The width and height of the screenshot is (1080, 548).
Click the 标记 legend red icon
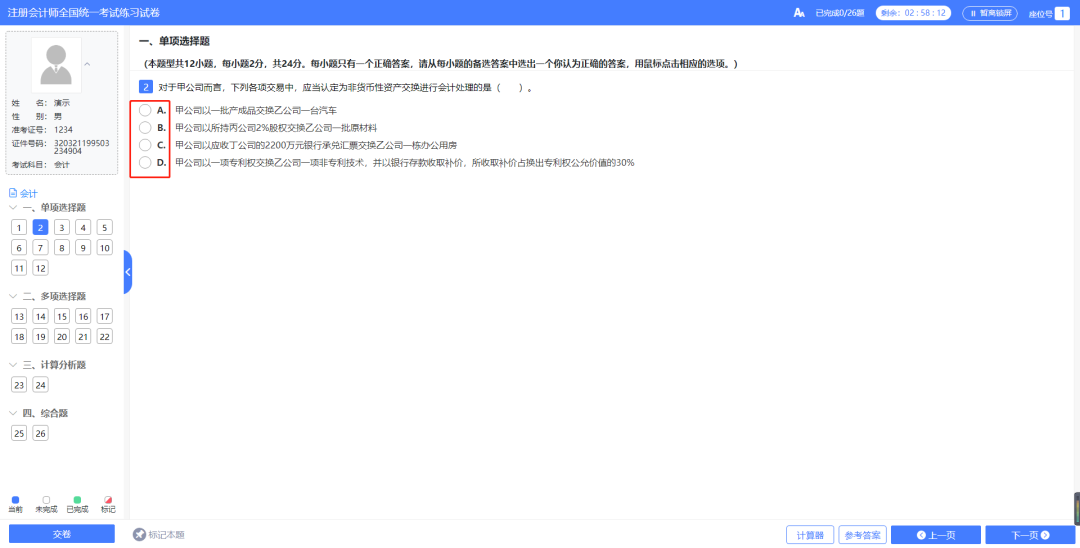[108, 500]
